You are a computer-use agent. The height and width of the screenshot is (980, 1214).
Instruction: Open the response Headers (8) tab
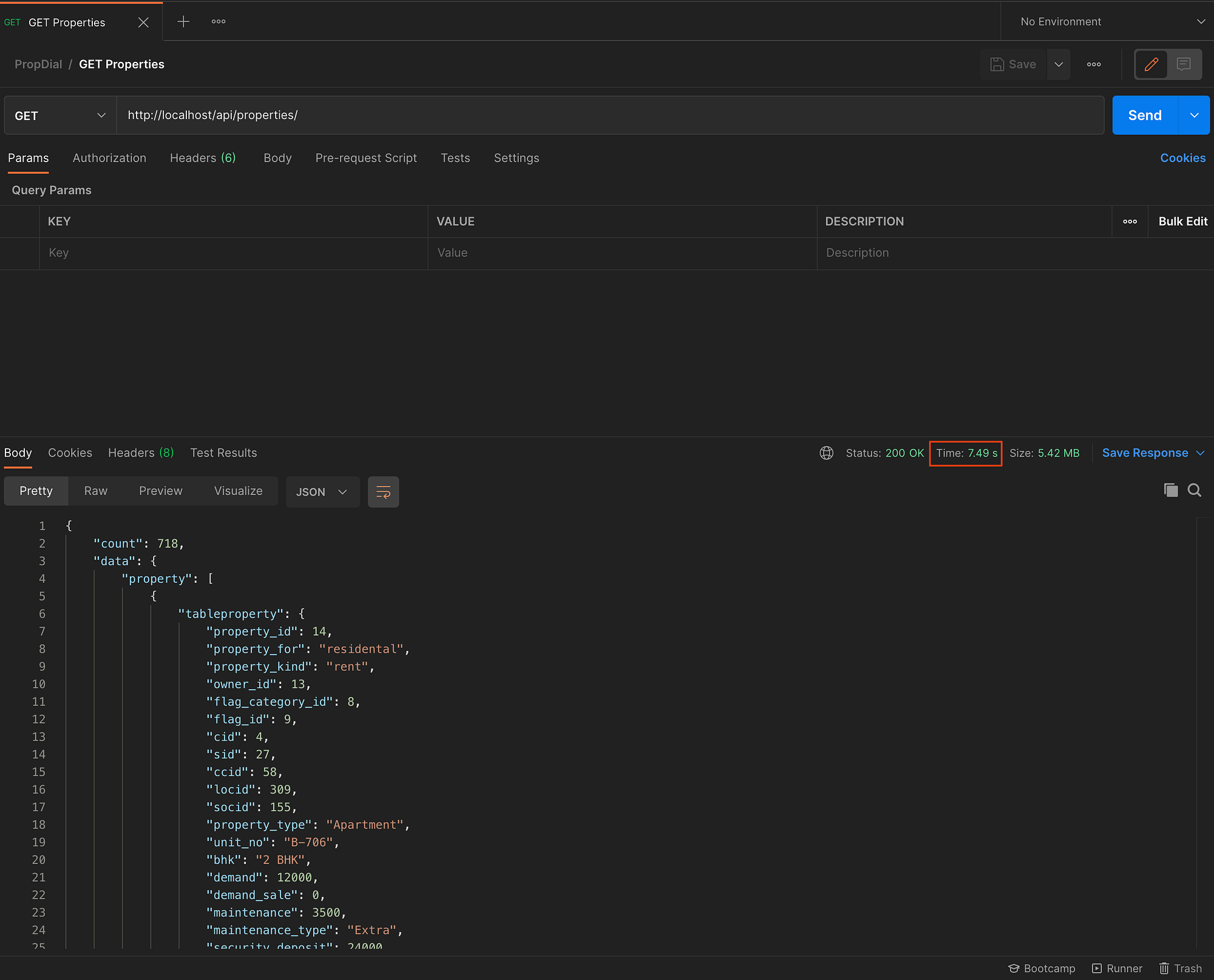click(141, 453)
